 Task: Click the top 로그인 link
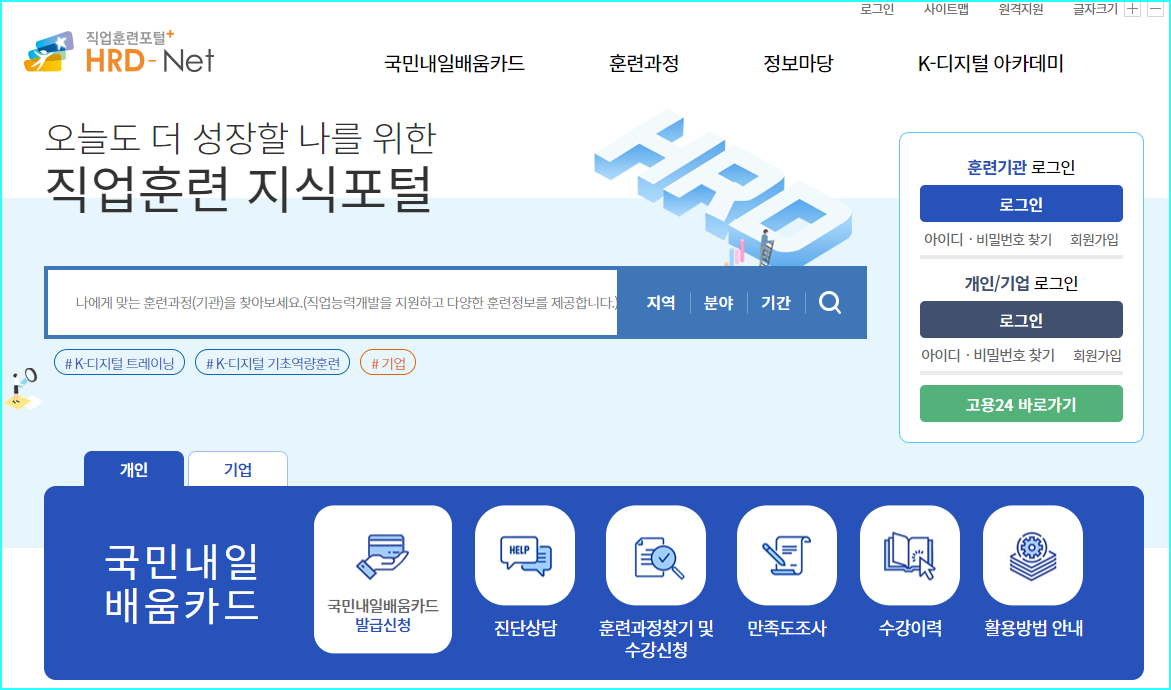click(877, 9)
